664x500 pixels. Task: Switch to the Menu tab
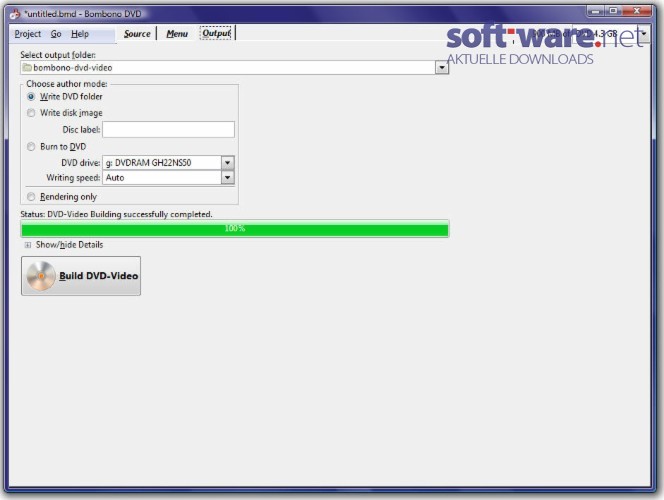(x=177, y=33)
